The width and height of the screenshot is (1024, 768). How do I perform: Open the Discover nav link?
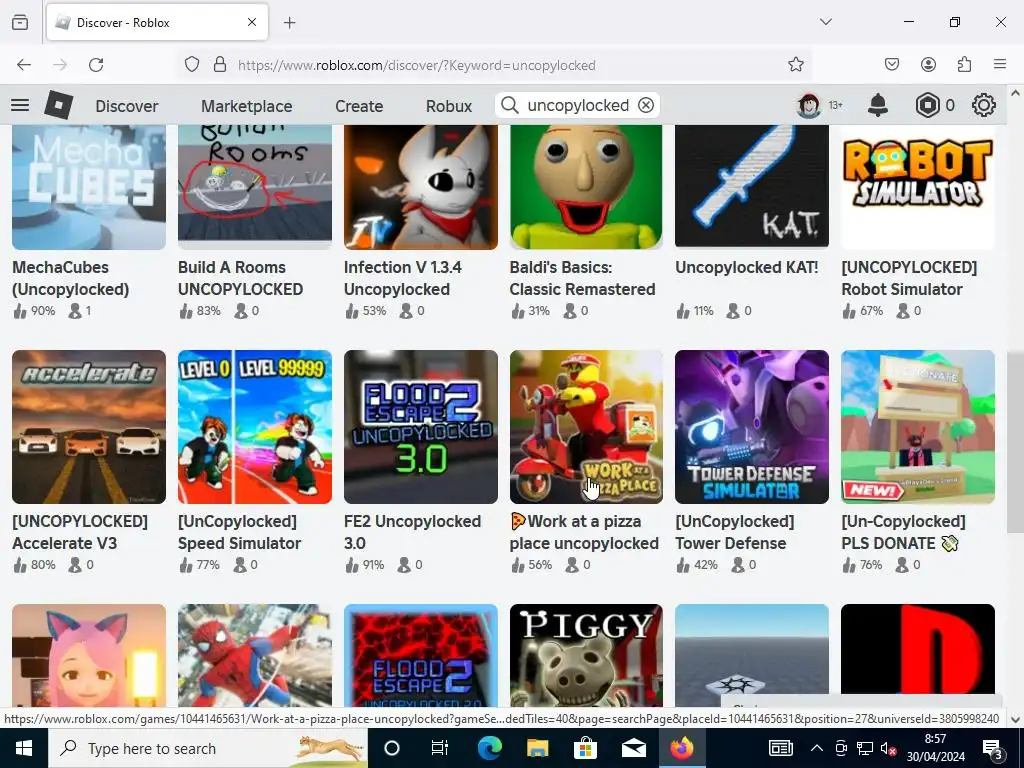pyautogui.click(x=127, y=106)
